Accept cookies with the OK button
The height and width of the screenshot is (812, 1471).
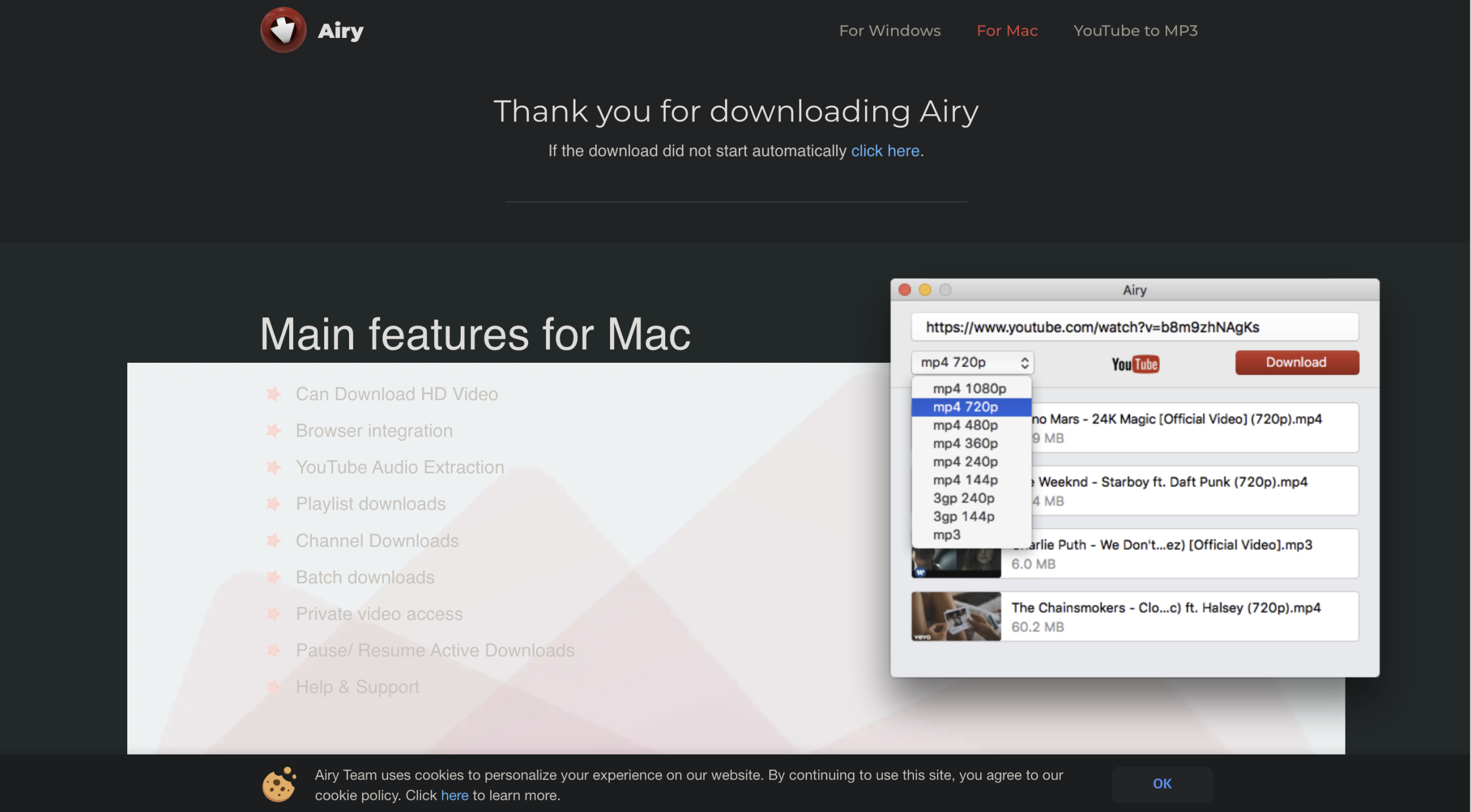pos(1162,784)
